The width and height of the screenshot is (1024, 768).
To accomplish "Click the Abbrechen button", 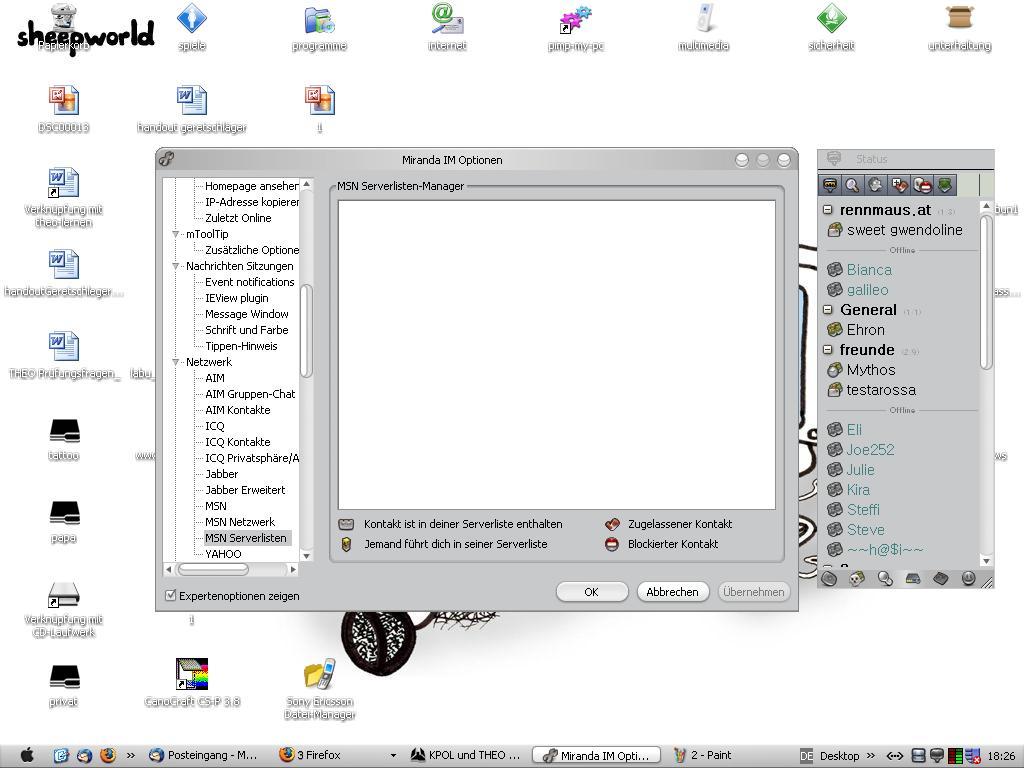I will 673,592.
